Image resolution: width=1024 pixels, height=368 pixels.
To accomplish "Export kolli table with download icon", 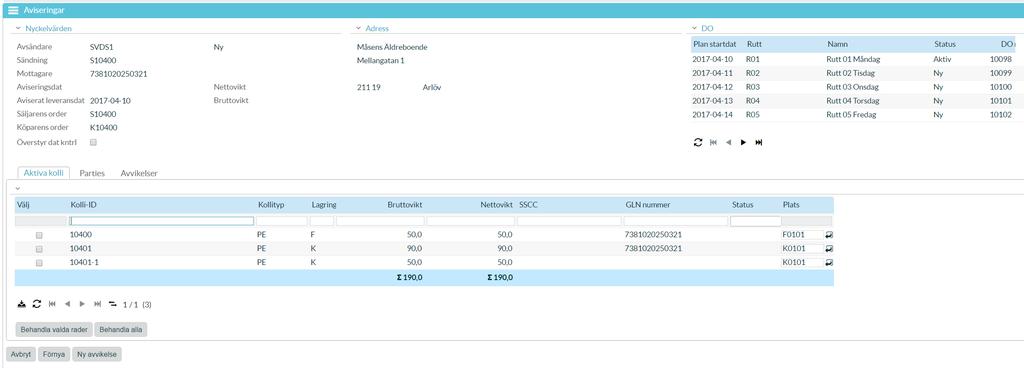I will [x=22, y=304].
